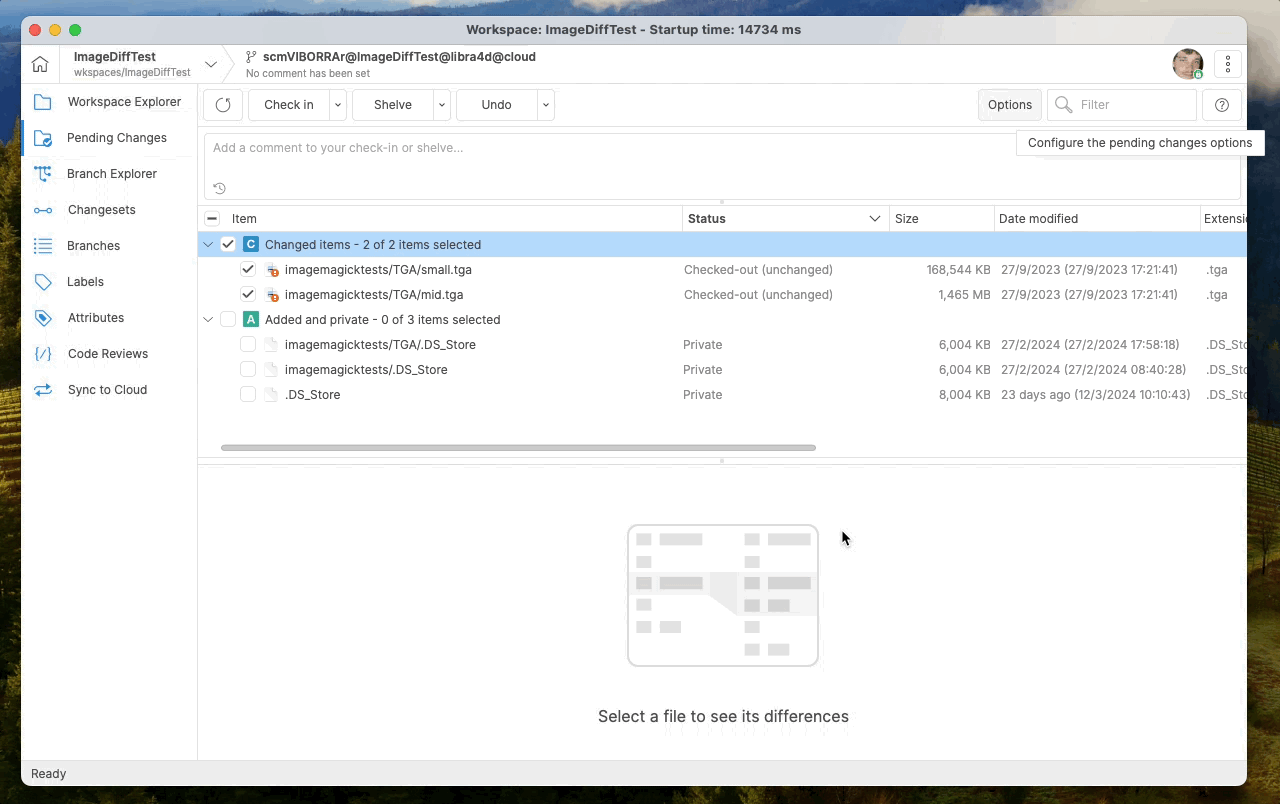Screen dimensions: 1280x804
Task: Uncheck small.tga from the checkin selection
Action: click(248, 269)
